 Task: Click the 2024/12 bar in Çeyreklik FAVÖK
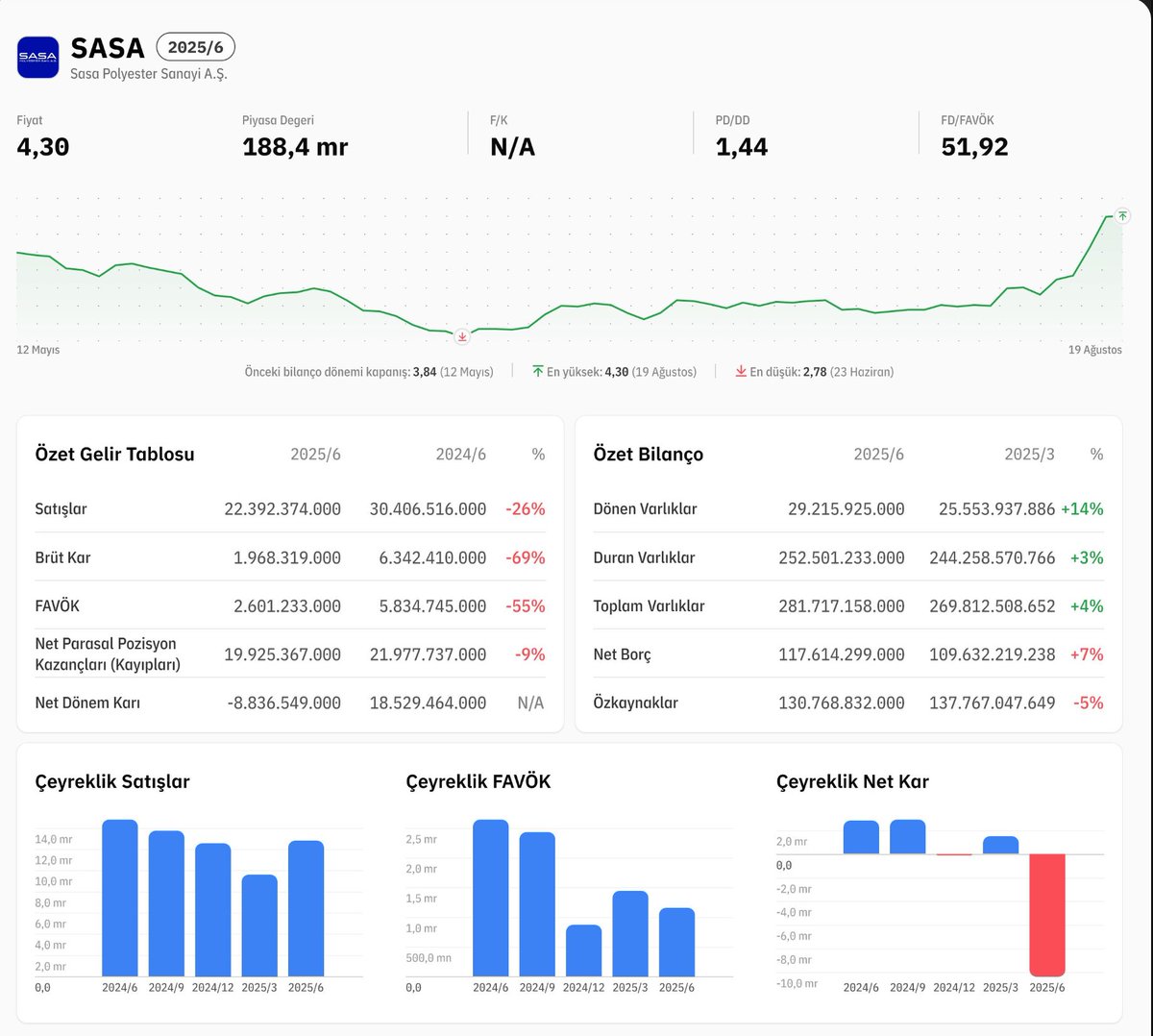[x=583, y=950]
